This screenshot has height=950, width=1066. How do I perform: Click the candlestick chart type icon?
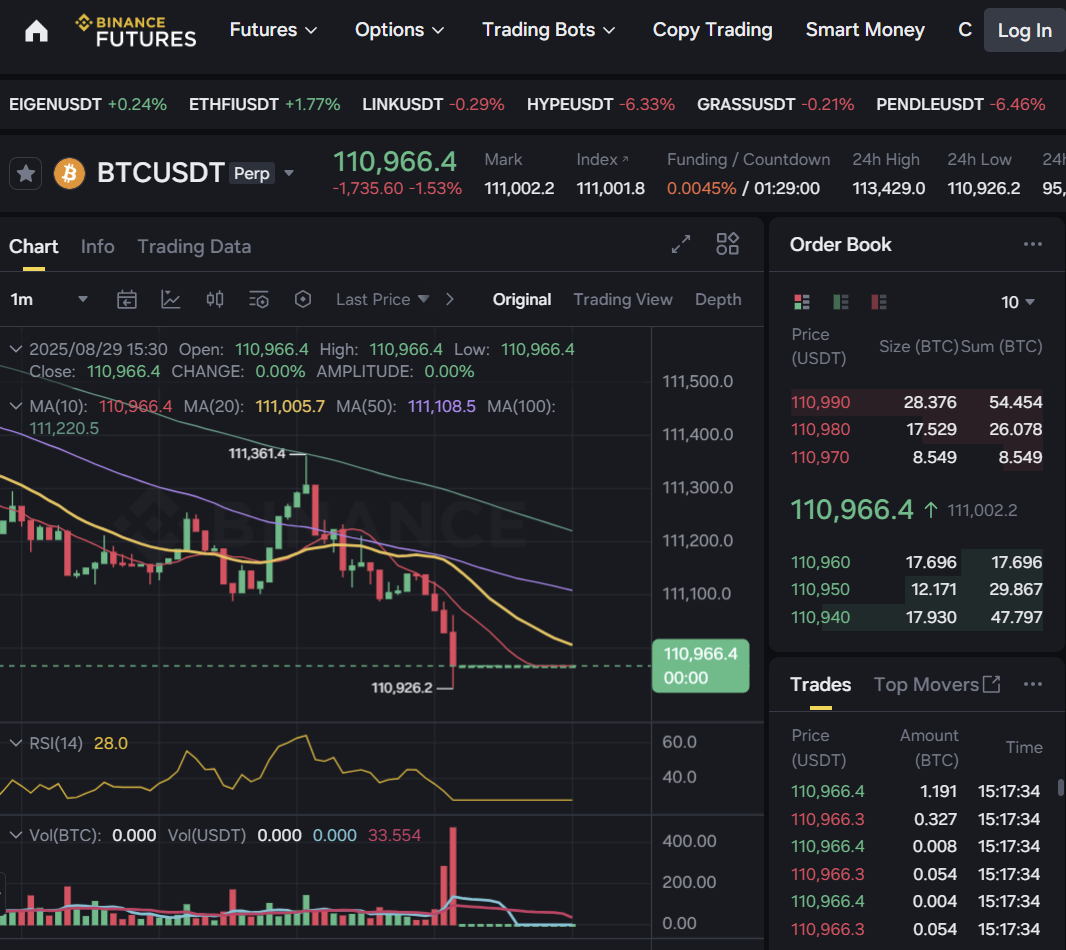[215, 299]
